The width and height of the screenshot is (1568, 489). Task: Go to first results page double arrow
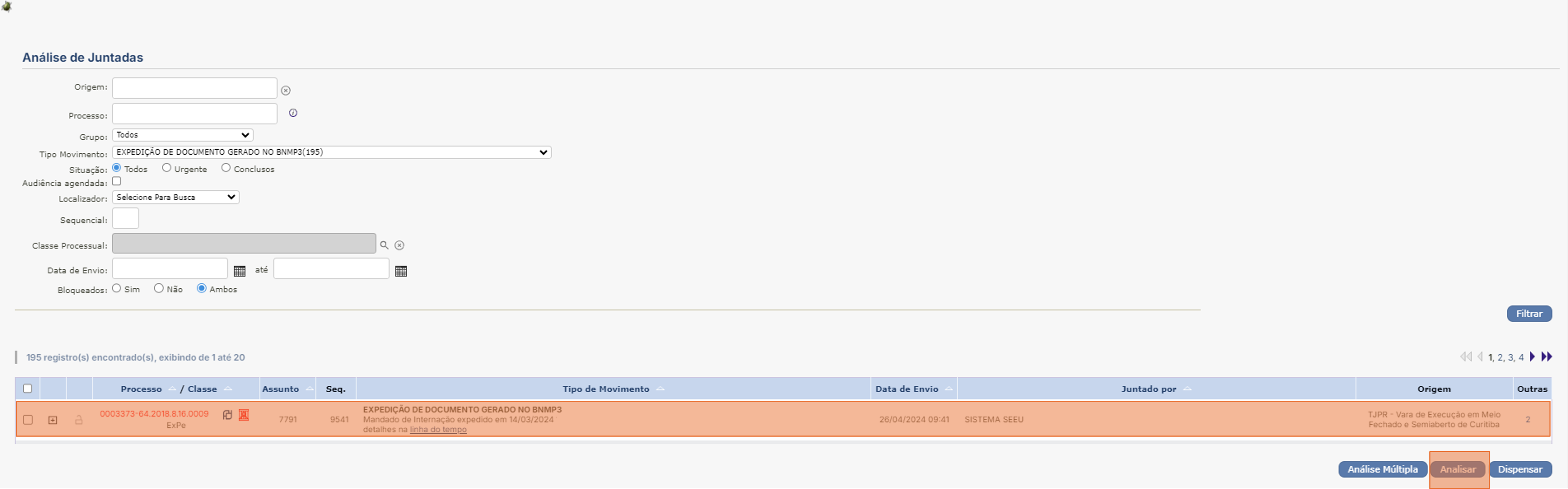(1466, 357)
